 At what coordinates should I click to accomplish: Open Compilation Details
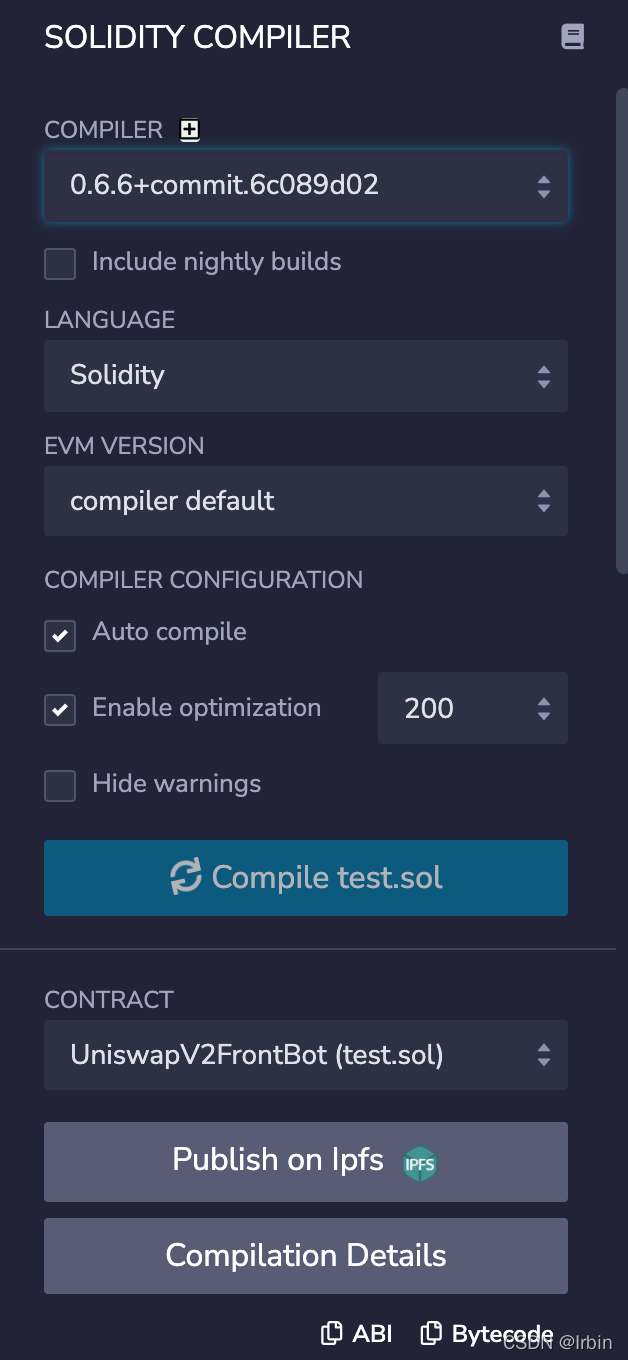click(305, 1256)
